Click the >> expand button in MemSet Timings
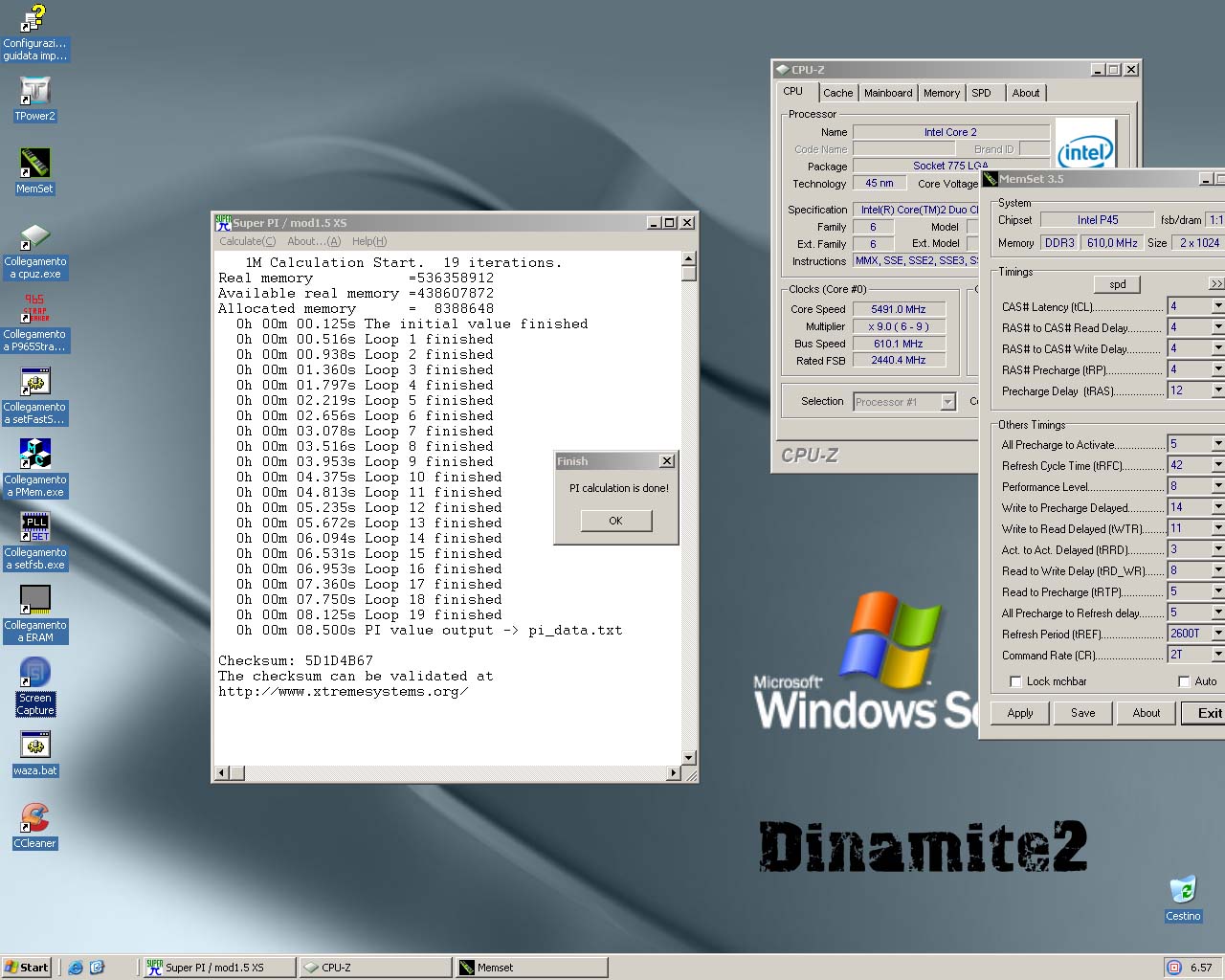 (x=1216, y=284)
